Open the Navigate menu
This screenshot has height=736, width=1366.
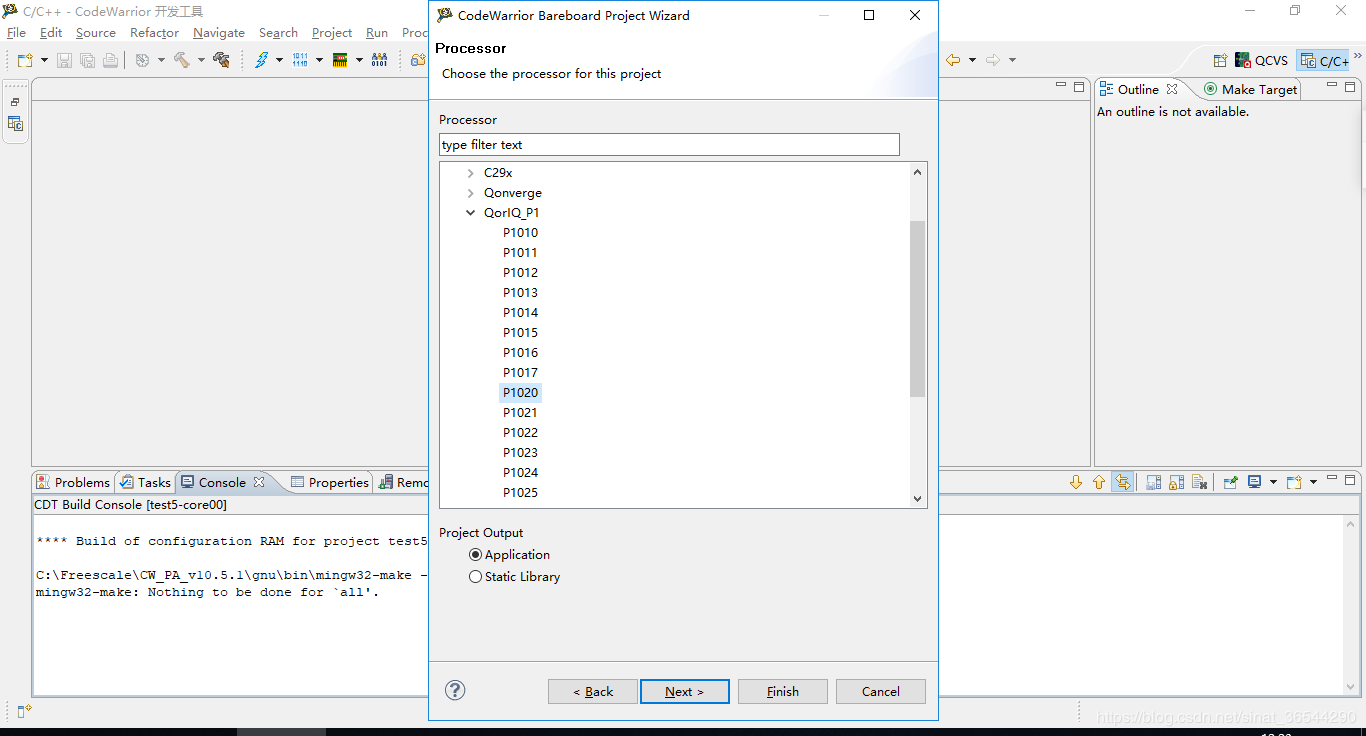[x=218, y=33]
